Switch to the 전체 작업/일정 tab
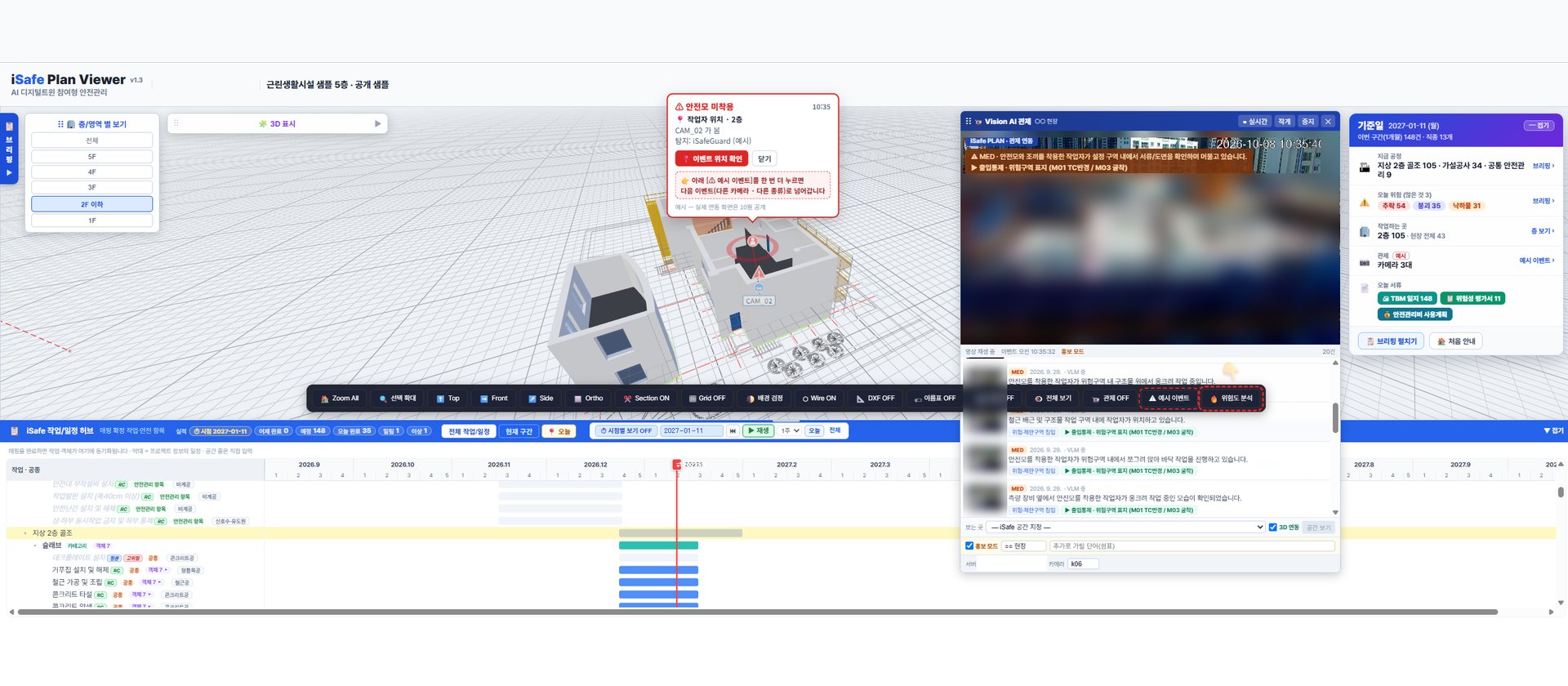The height and width of the screenshot is (686, 1568). click(x=469, y=431)
